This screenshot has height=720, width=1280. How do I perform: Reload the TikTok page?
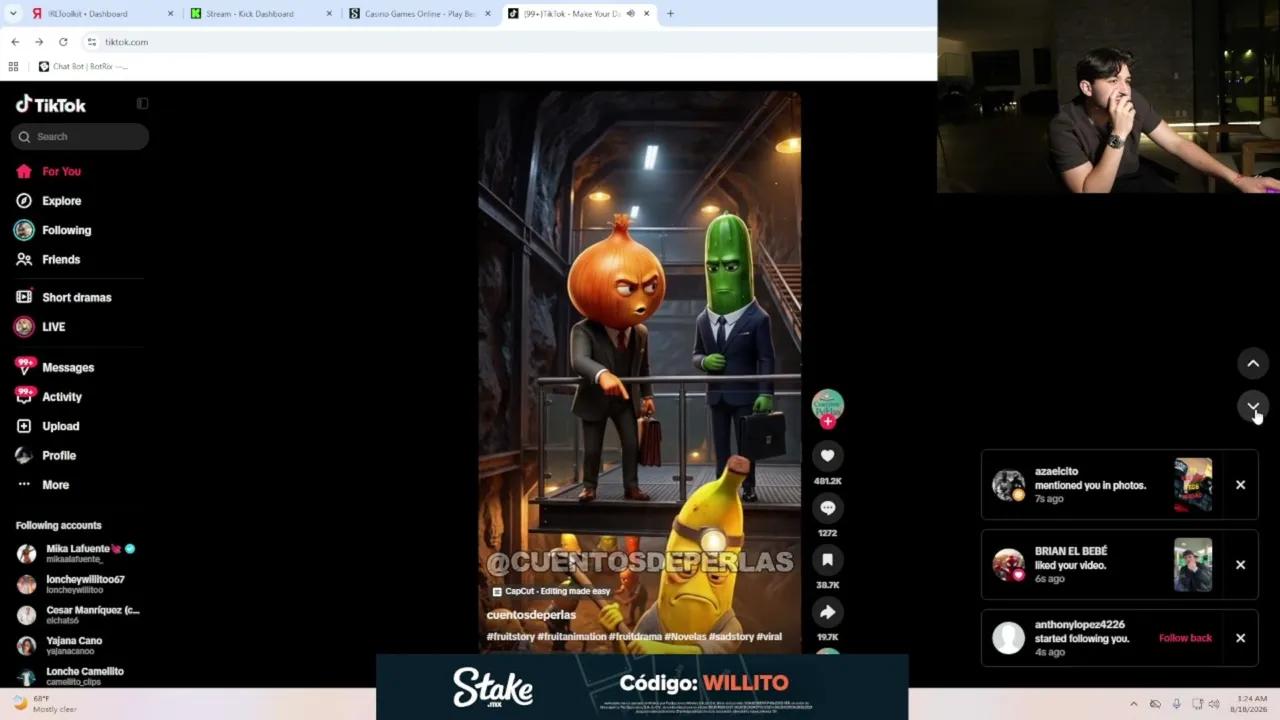pos(63,42)
